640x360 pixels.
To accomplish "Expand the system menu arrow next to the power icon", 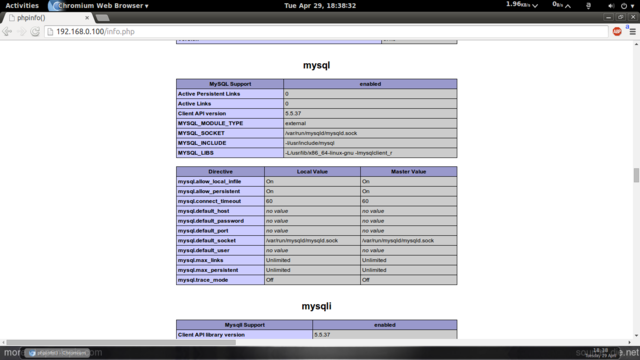I will pyautogui.click(x=633, y=6).
